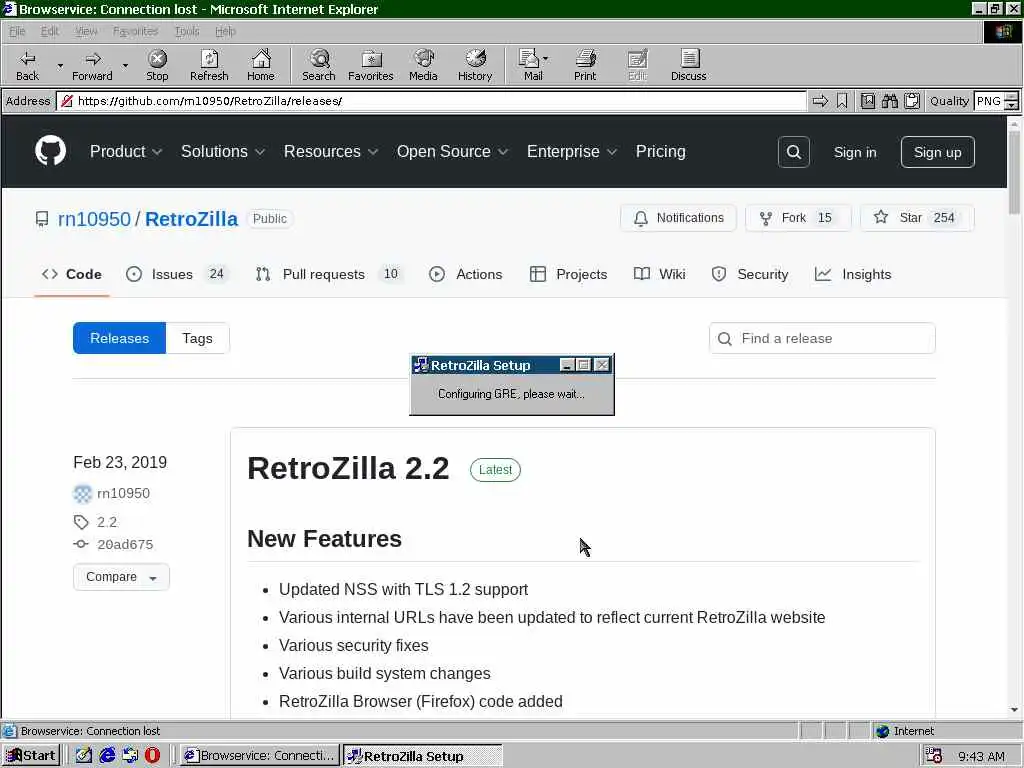Click the Start button

click(31, 756)
